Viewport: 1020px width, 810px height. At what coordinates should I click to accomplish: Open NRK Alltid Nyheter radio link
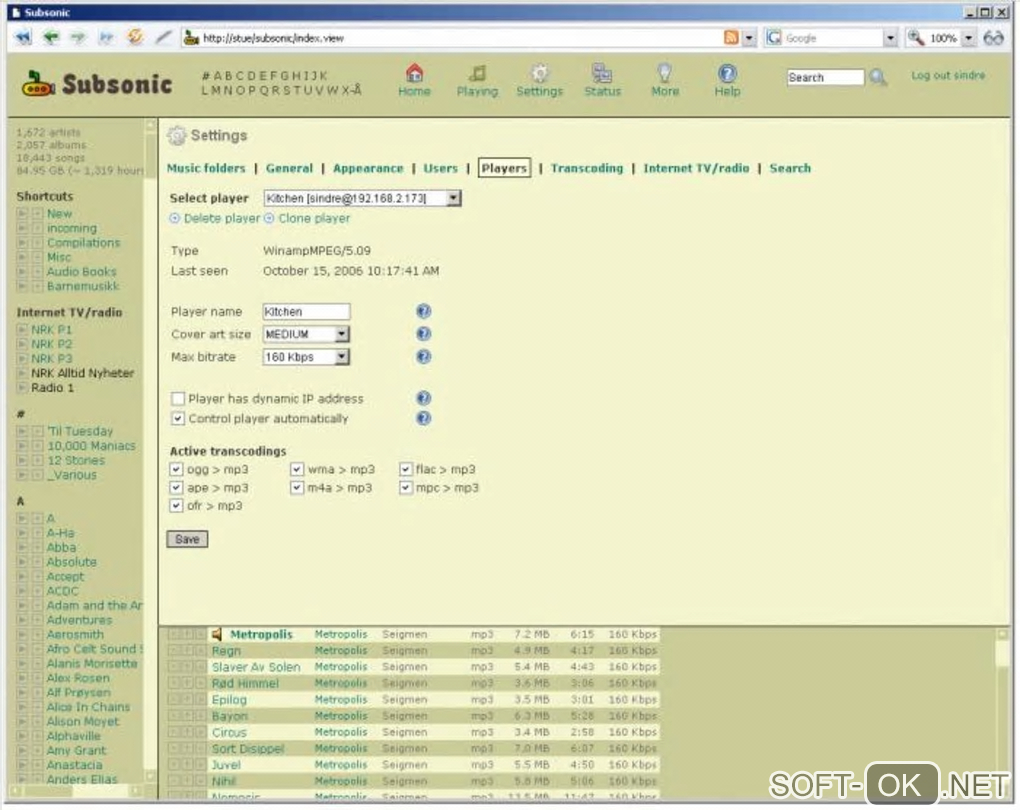coord(83,373)
